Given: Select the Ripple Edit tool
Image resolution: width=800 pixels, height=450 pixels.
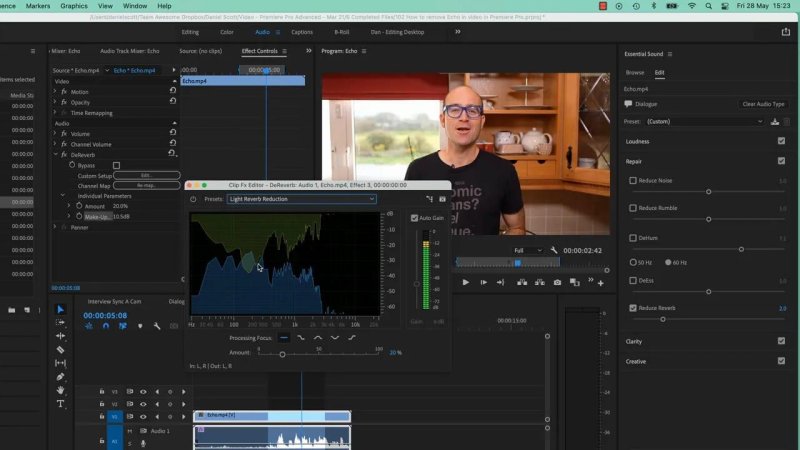Looking at the screenshot, I should click(x=60, y=336).
